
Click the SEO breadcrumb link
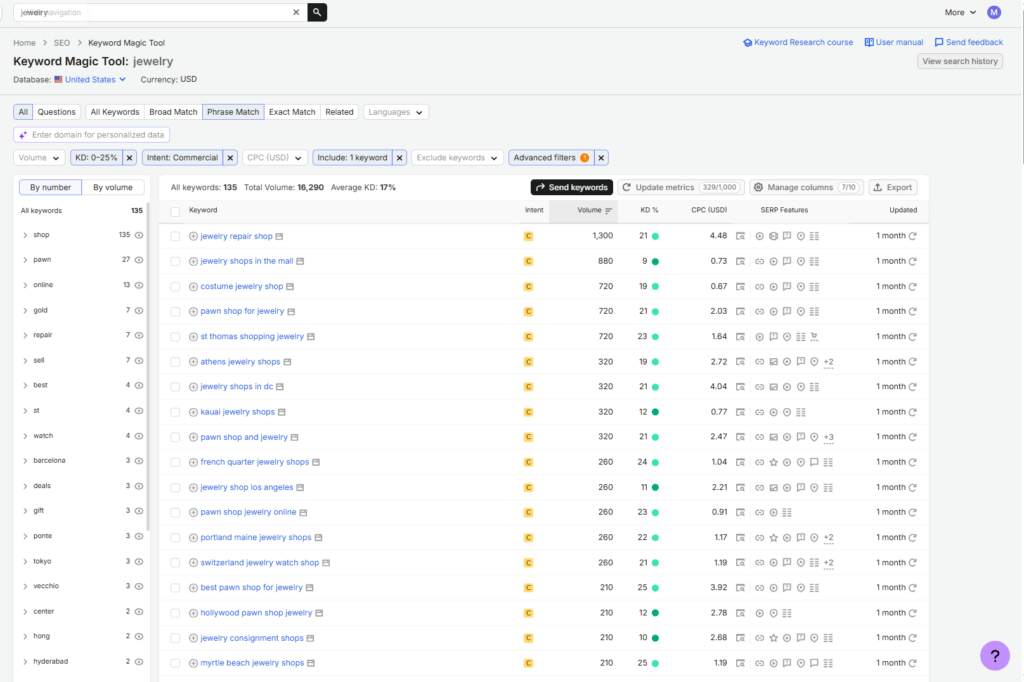(62, 43)
